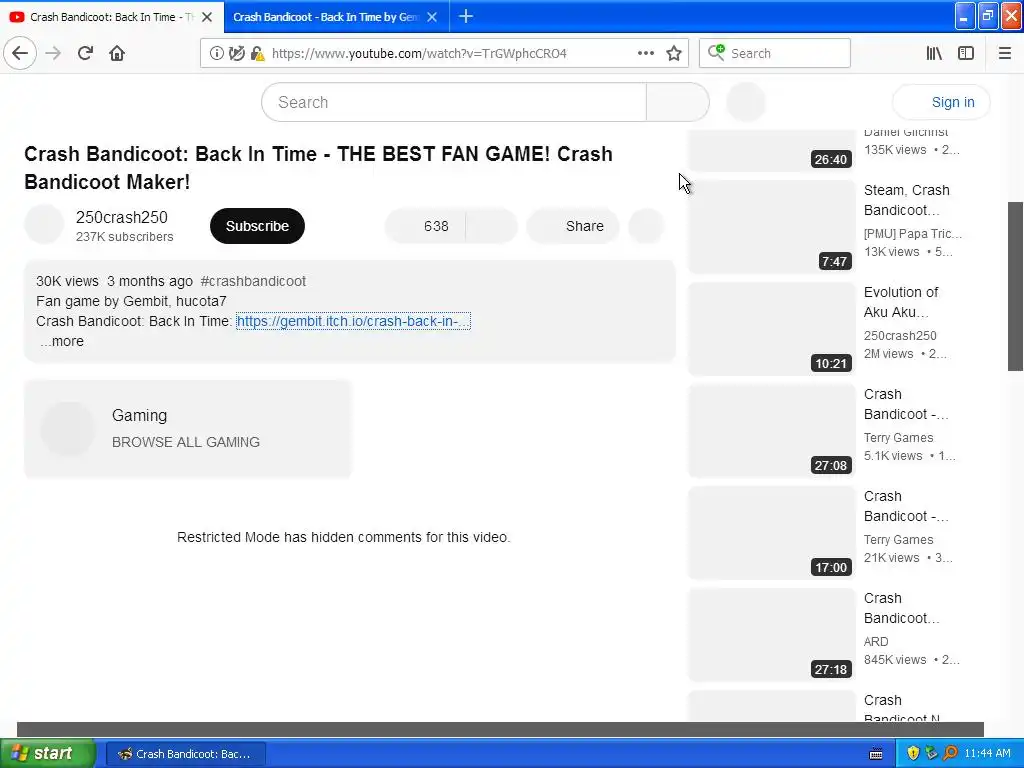Open the 10:21 video thumbnail

(x=771, y=328)
